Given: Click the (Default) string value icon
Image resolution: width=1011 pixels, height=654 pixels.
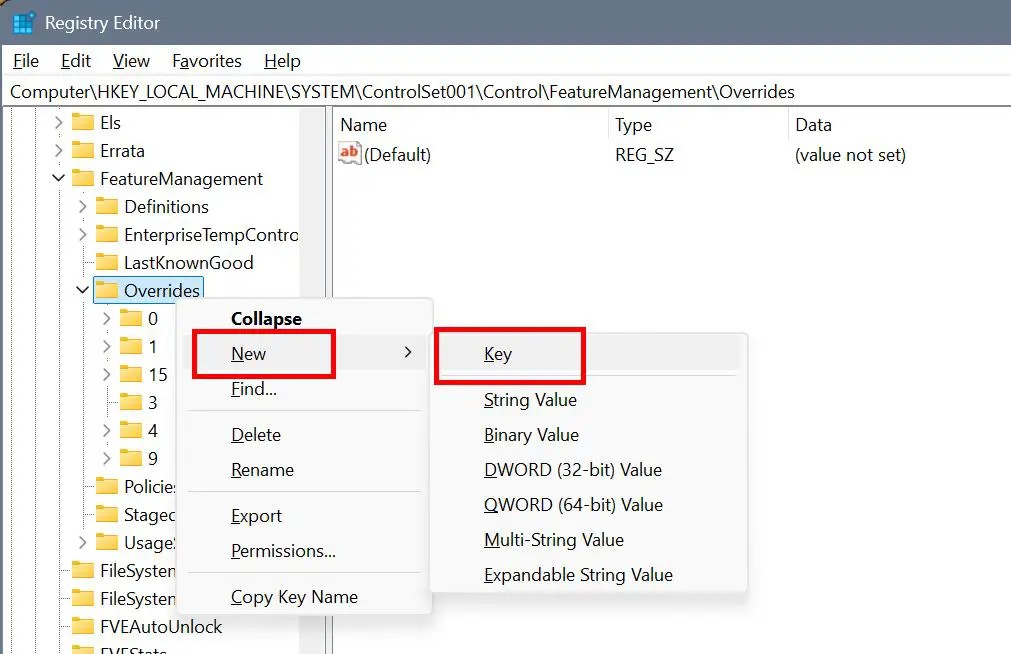Looking at the screenshot, I should (x=349, y=154).
